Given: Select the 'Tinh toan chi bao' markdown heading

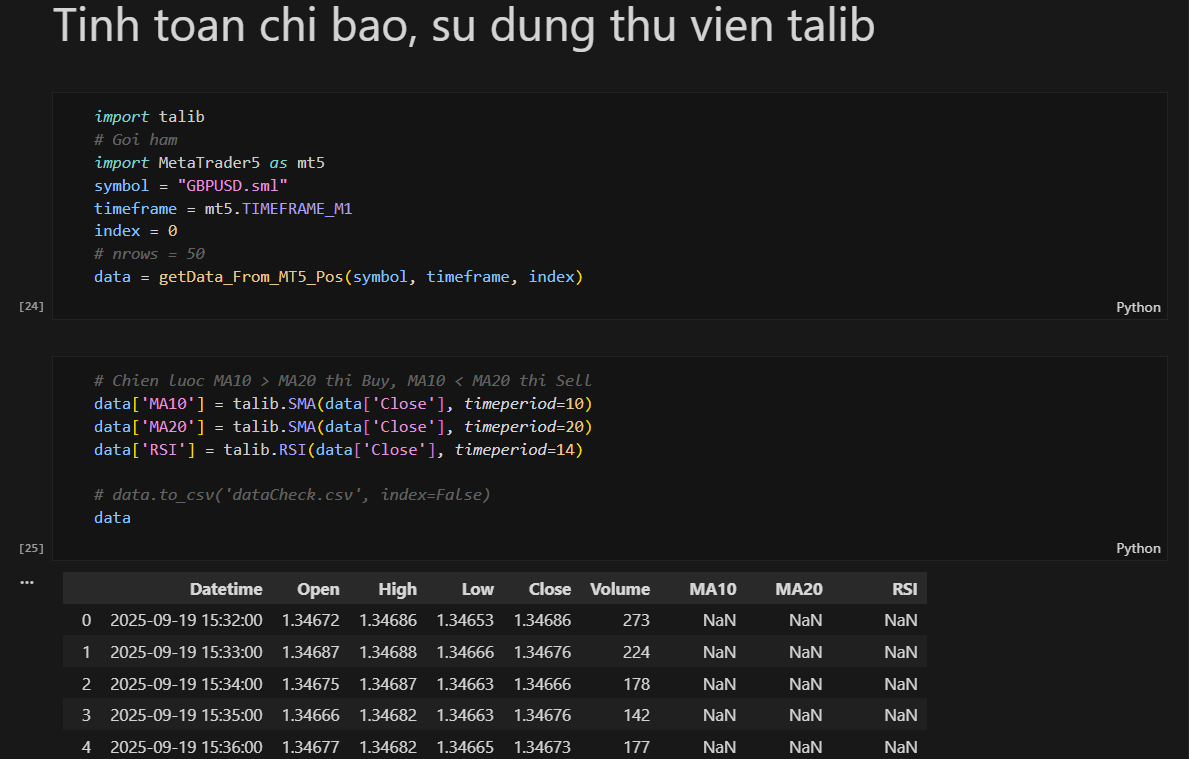Looking at the screenshot, I should pos(464,26).
